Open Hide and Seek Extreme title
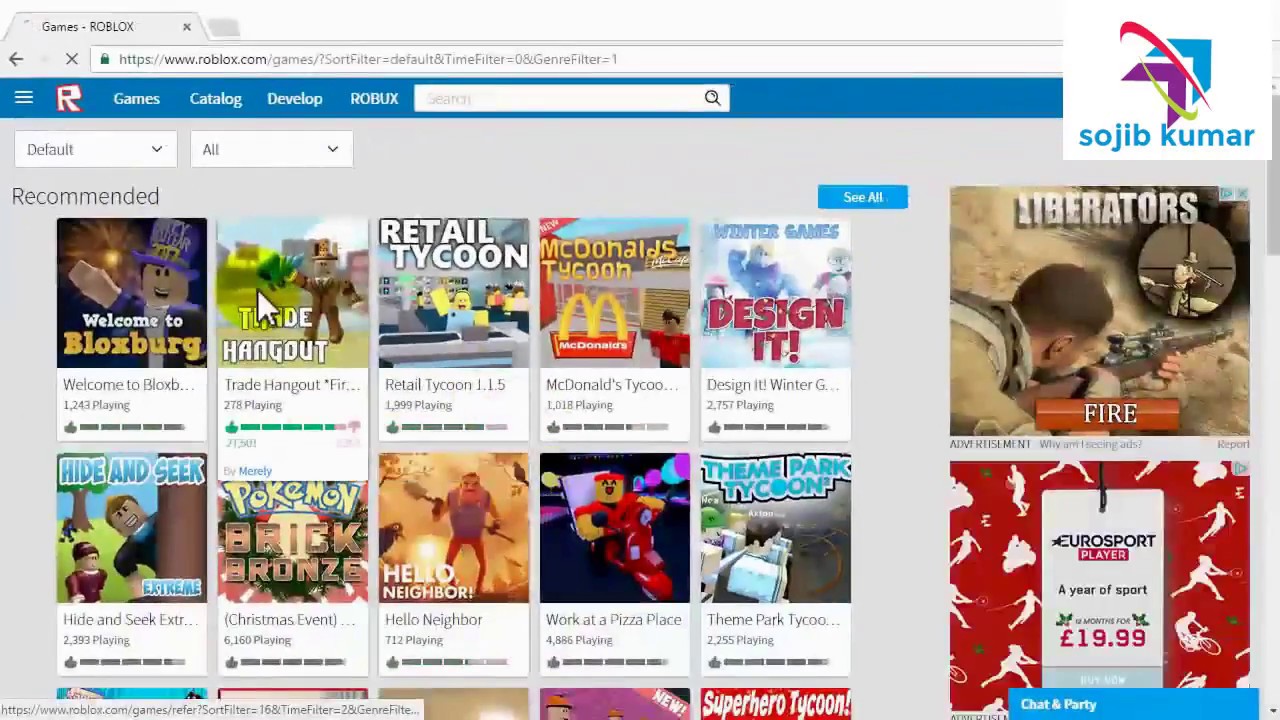The width and height of the screenshot is (1280, 720). 129,620
